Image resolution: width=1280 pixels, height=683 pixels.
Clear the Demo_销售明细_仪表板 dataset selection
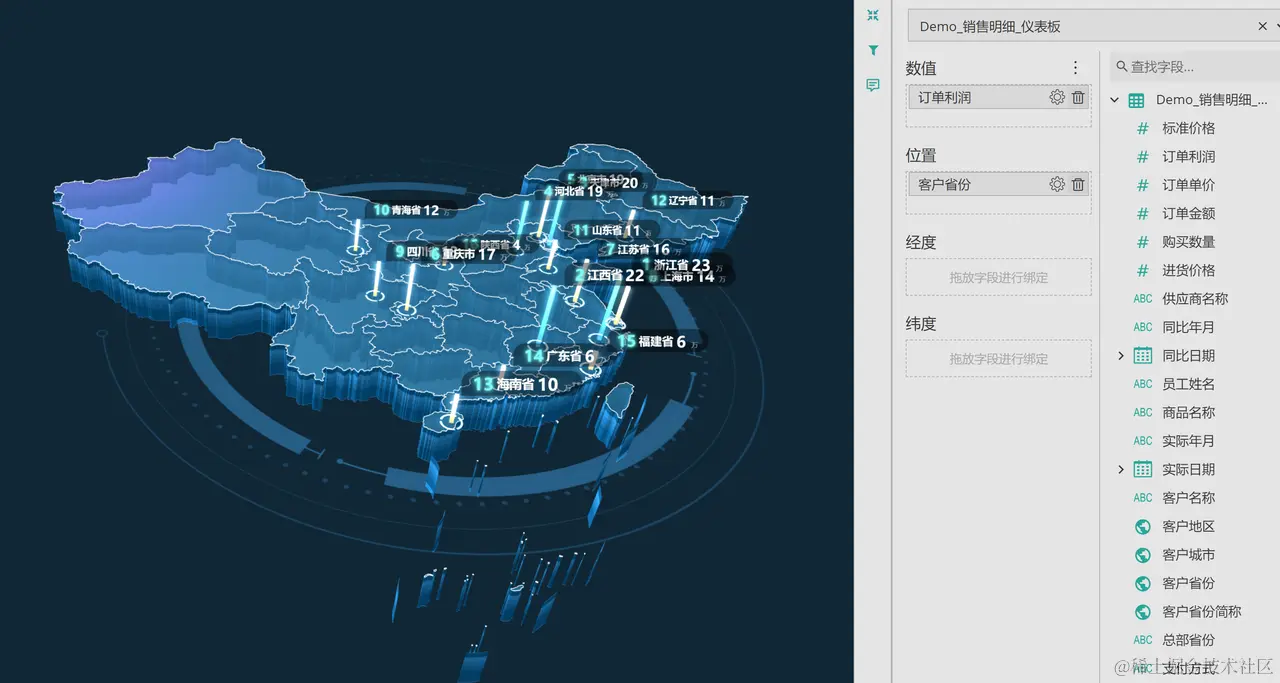[1262, 27]
